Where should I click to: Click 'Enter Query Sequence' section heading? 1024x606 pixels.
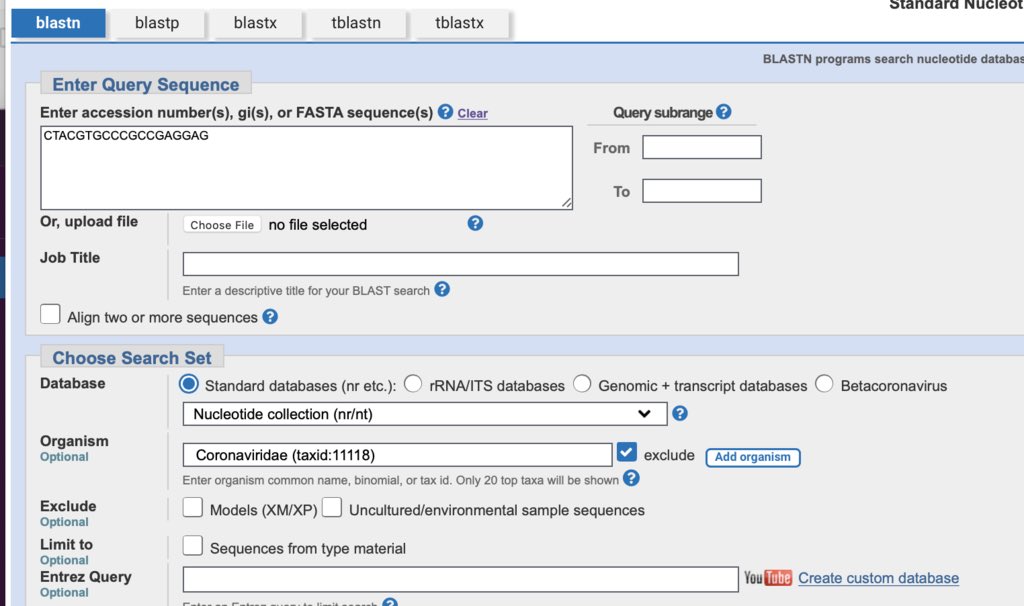[146, 85]
